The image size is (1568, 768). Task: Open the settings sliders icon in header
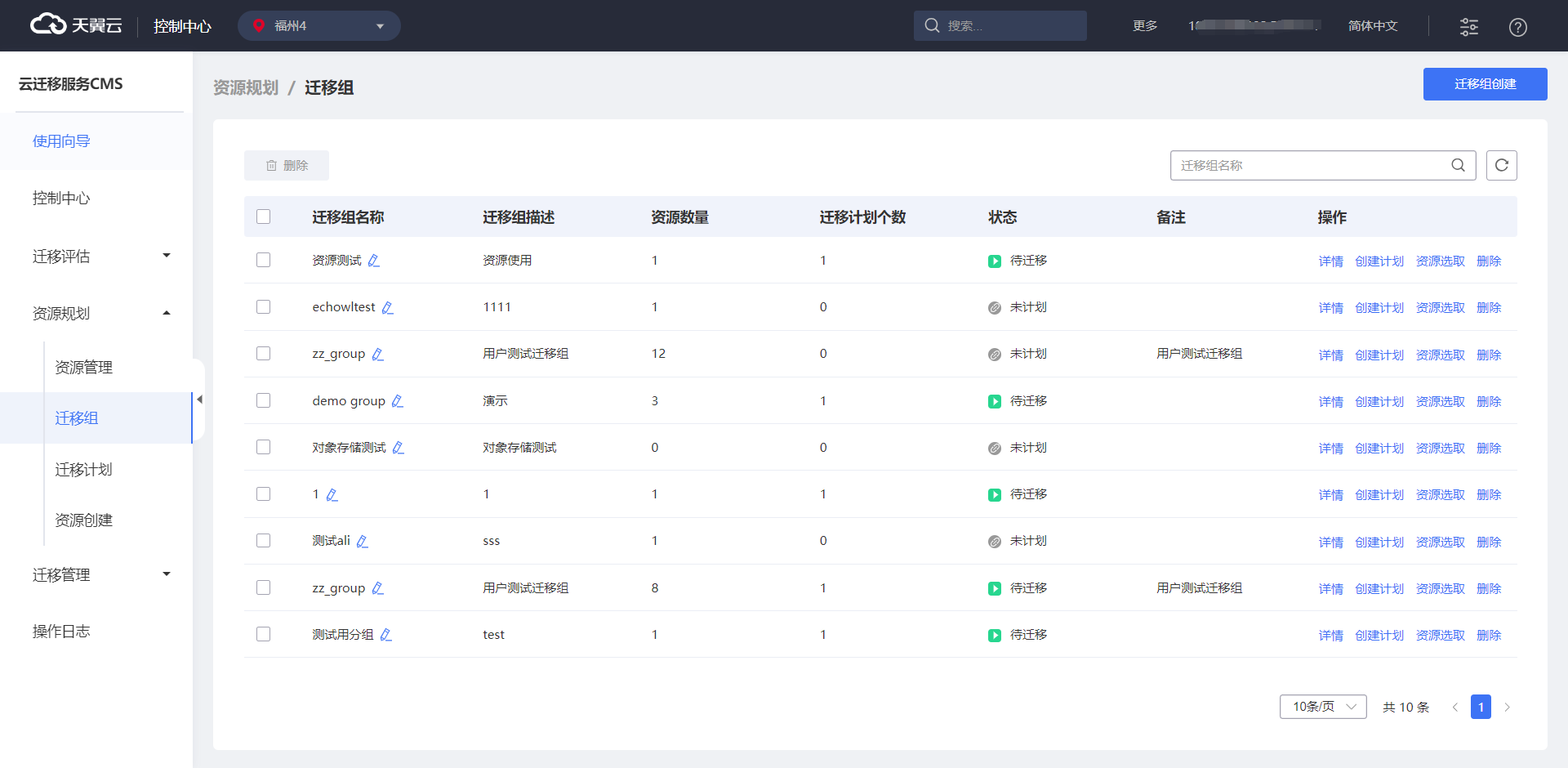pyautogui.click(x=1469, y=27)
